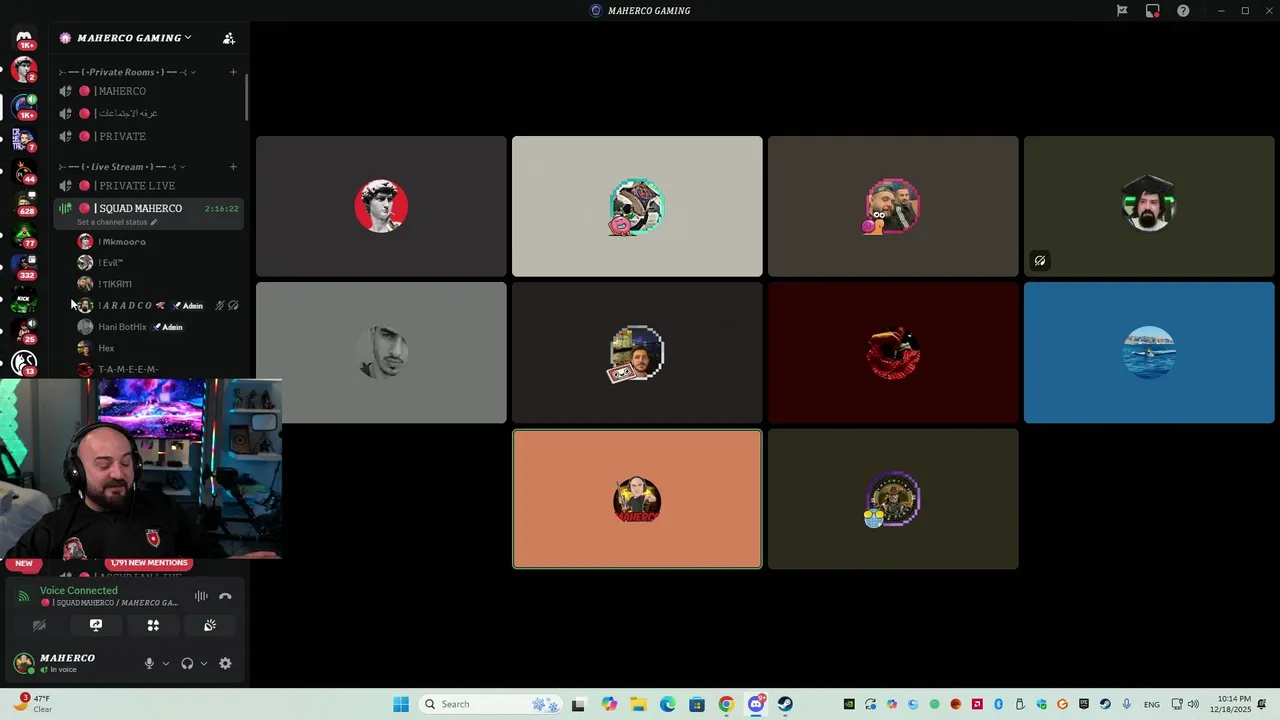Start screen sharing with share screen button
The height and width of the screenshot is (720, 1280).
(96, 625)
